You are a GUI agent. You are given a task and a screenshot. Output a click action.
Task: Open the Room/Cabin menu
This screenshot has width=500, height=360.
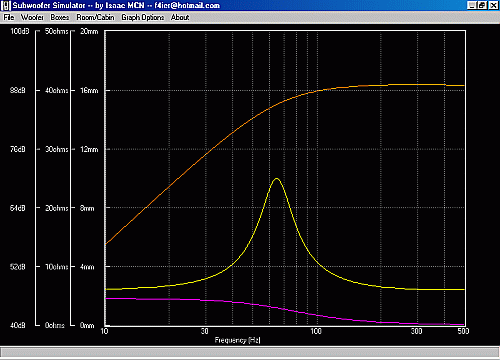pyautogui.click(x=95, y=17)
